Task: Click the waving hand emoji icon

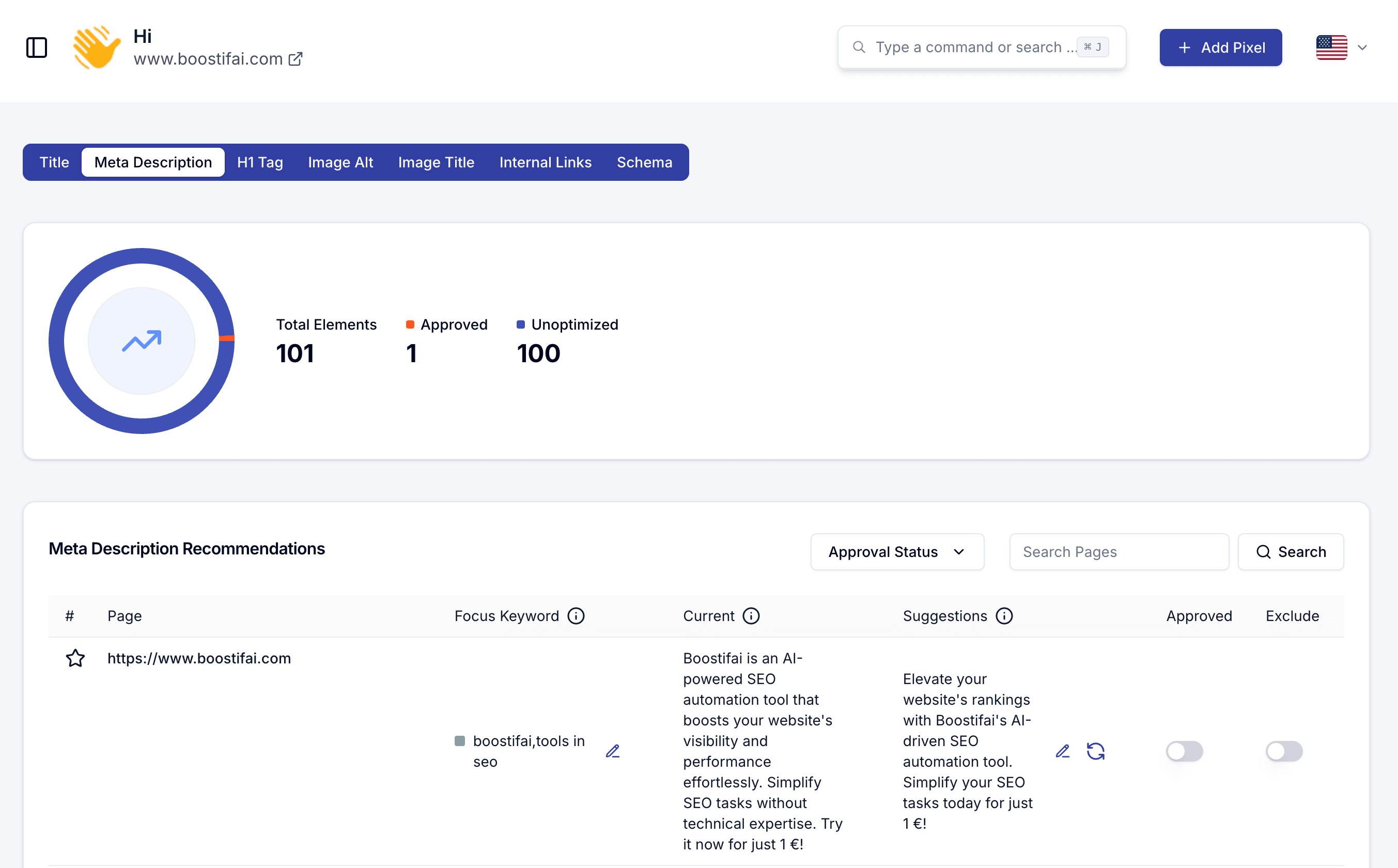Action: point(97,48)
